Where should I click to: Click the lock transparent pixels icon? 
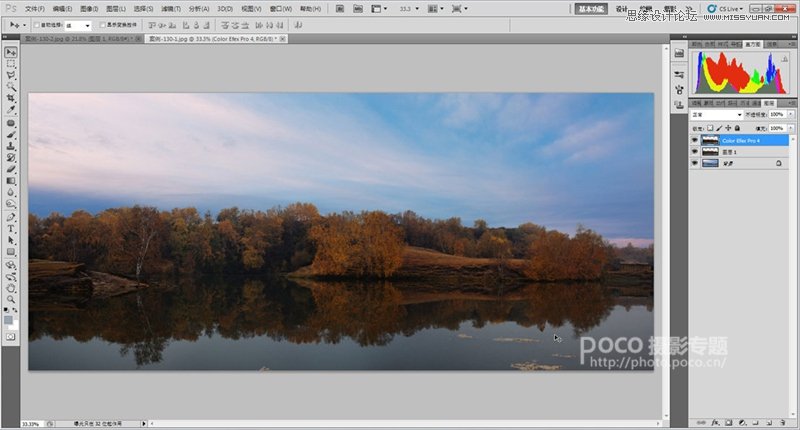click(710, 128)
